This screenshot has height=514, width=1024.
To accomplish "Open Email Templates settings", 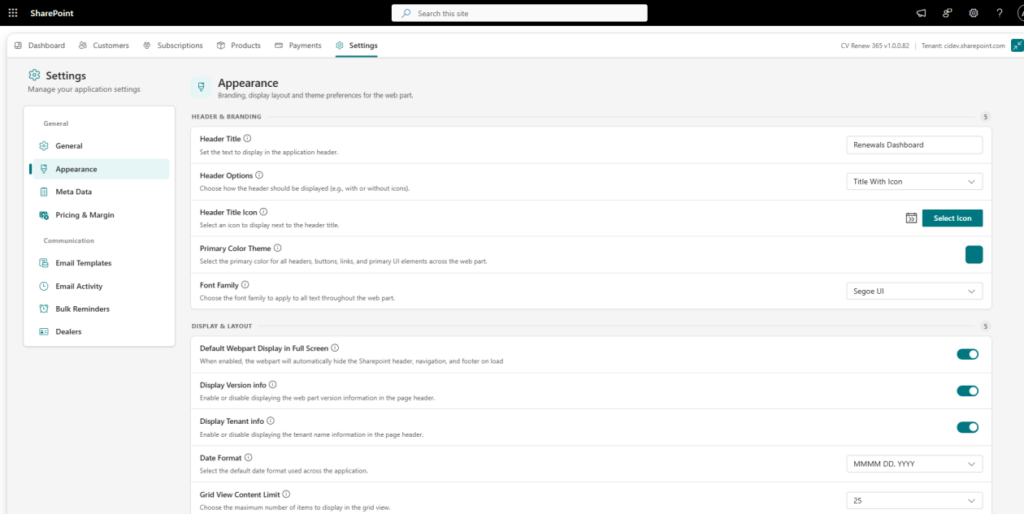I will tap(101, 263).
